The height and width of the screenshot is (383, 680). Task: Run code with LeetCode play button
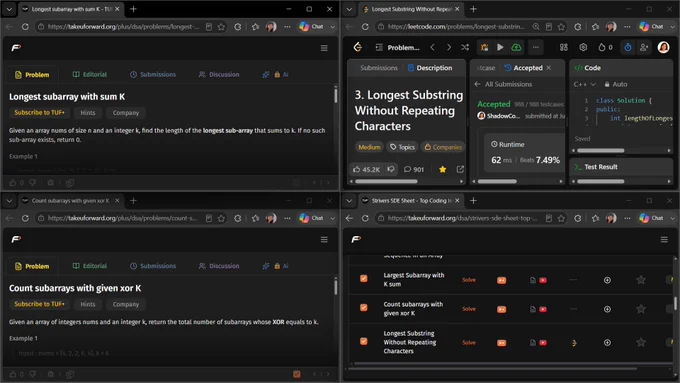[x=500, y=47]
